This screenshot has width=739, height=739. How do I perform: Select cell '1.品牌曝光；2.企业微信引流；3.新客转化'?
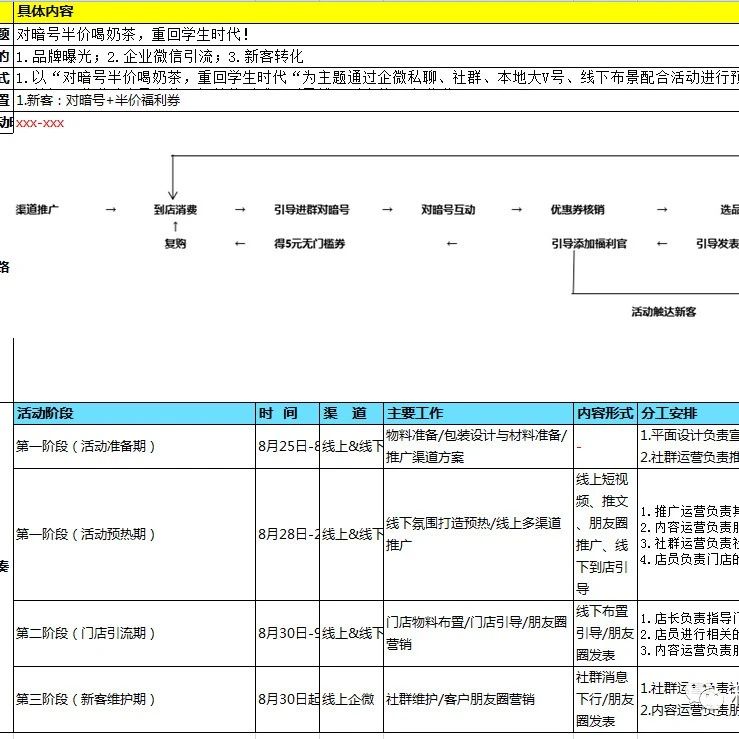tap(376, 57)
